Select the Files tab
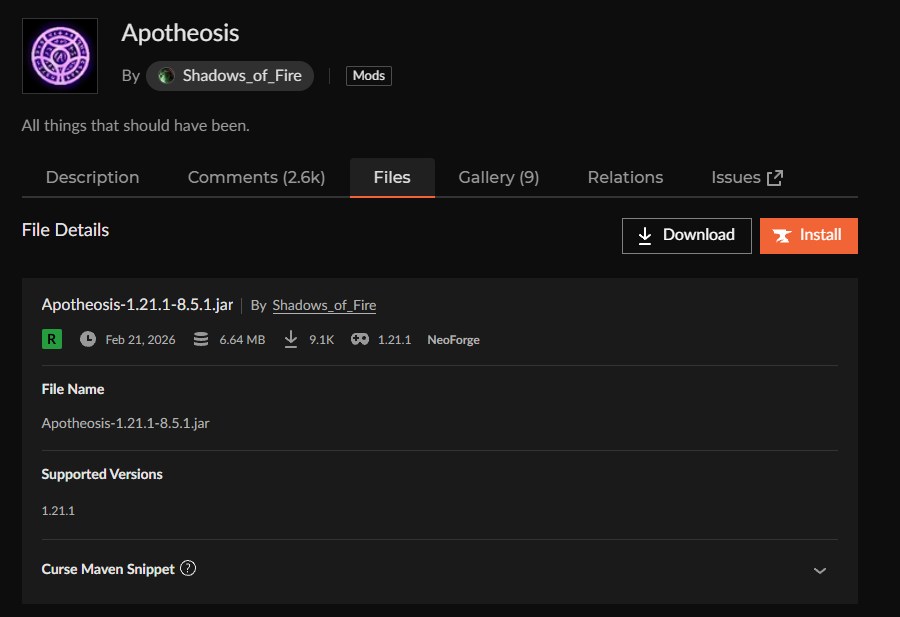Image resolution: width=900 pixels, height=617 pixels. [x=392, y=177]
